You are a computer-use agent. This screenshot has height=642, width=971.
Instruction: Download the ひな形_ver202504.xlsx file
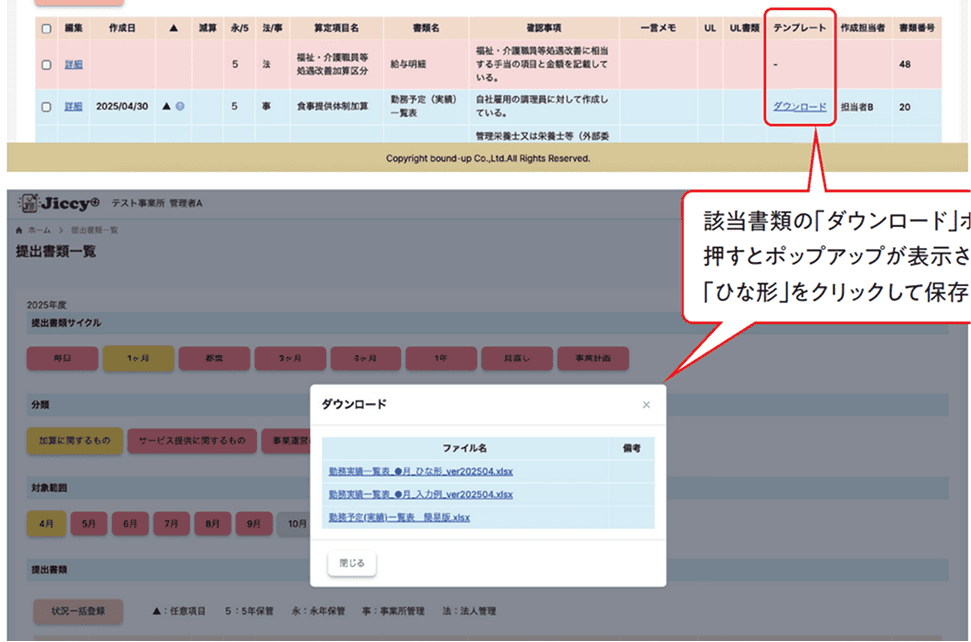420,471
